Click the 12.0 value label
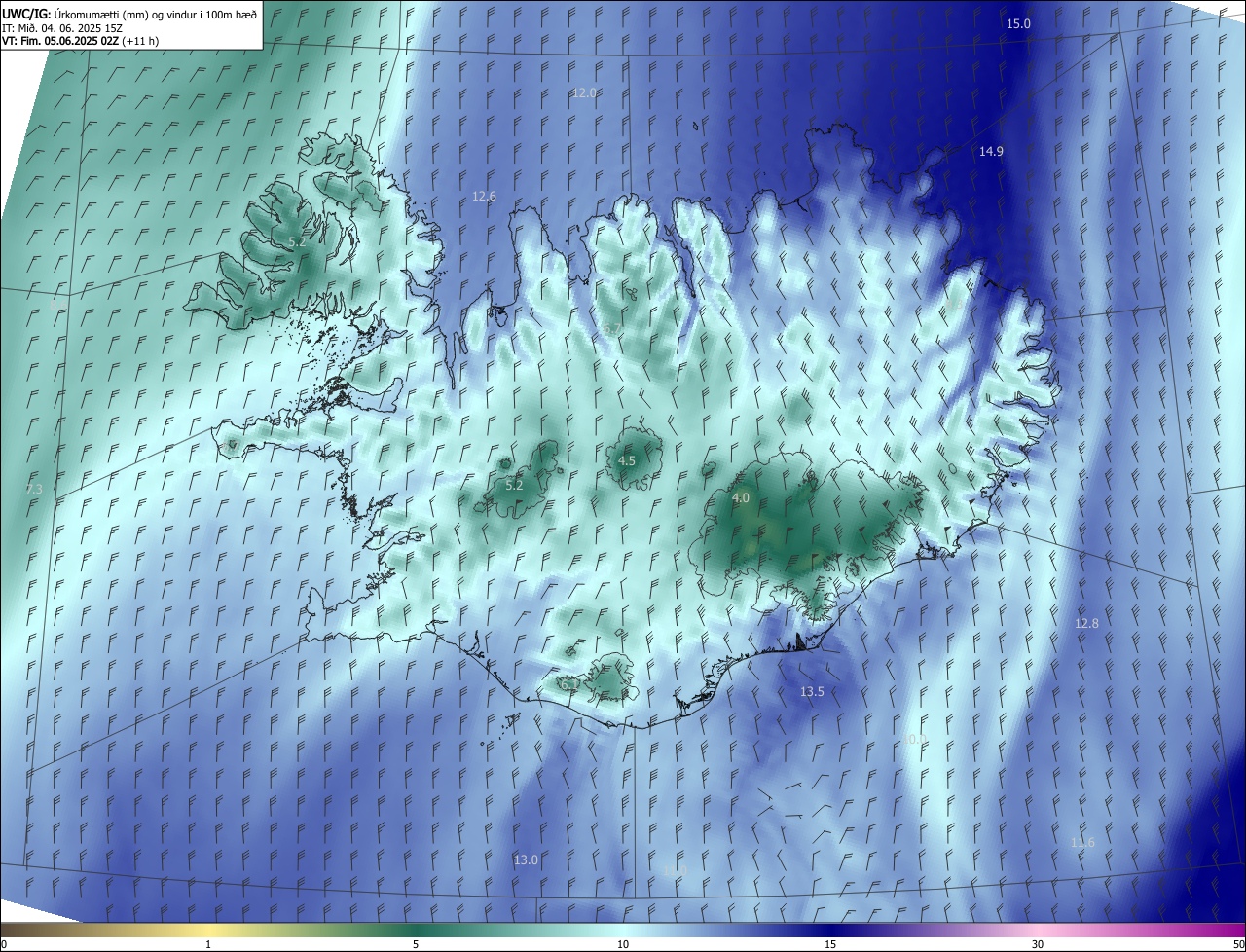This screenshot has height=952, width=1246. pos(584,92)
